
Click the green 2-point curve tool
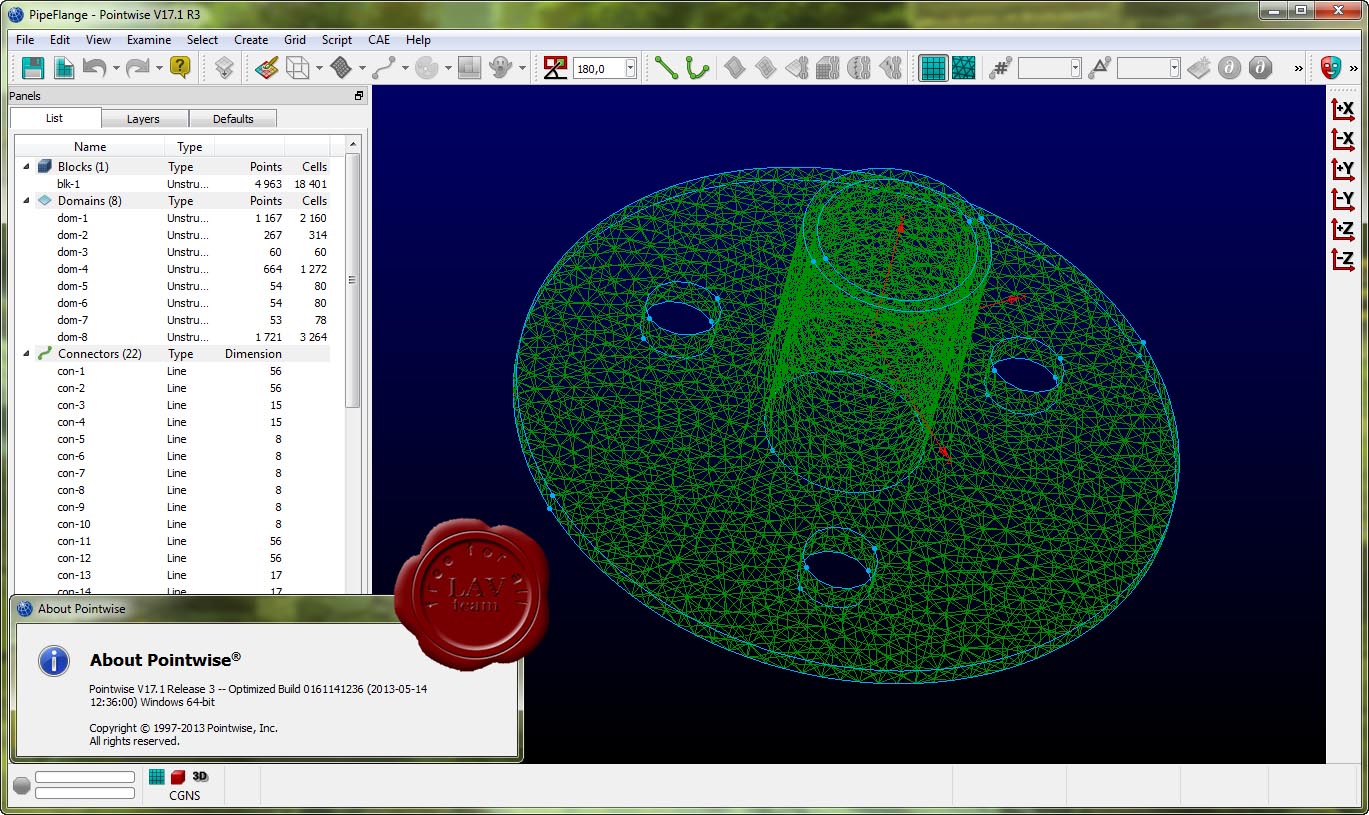coord(666,67)
